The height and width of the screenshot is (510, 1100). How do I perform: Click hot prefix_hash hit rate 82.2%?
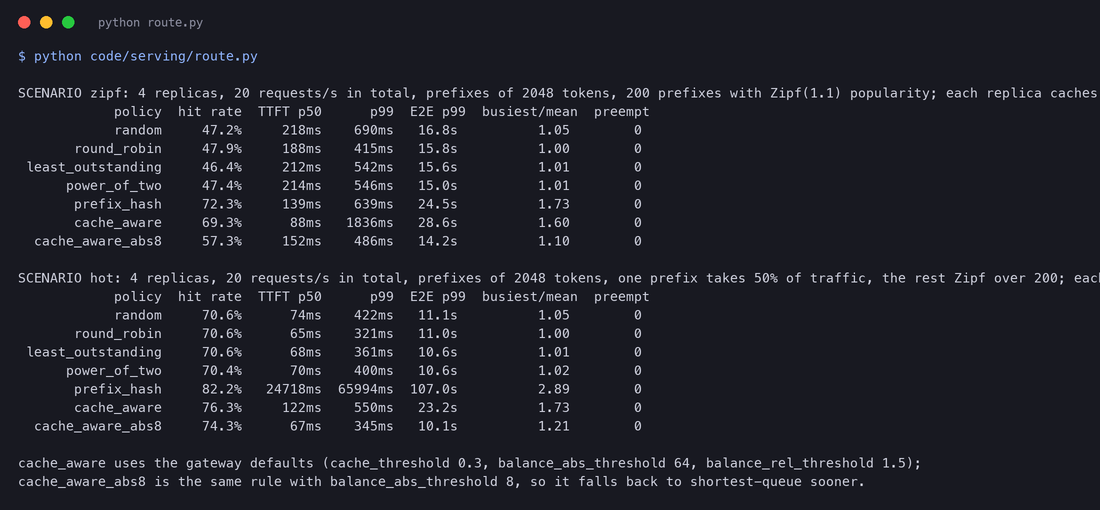click(x=222, y=389)
